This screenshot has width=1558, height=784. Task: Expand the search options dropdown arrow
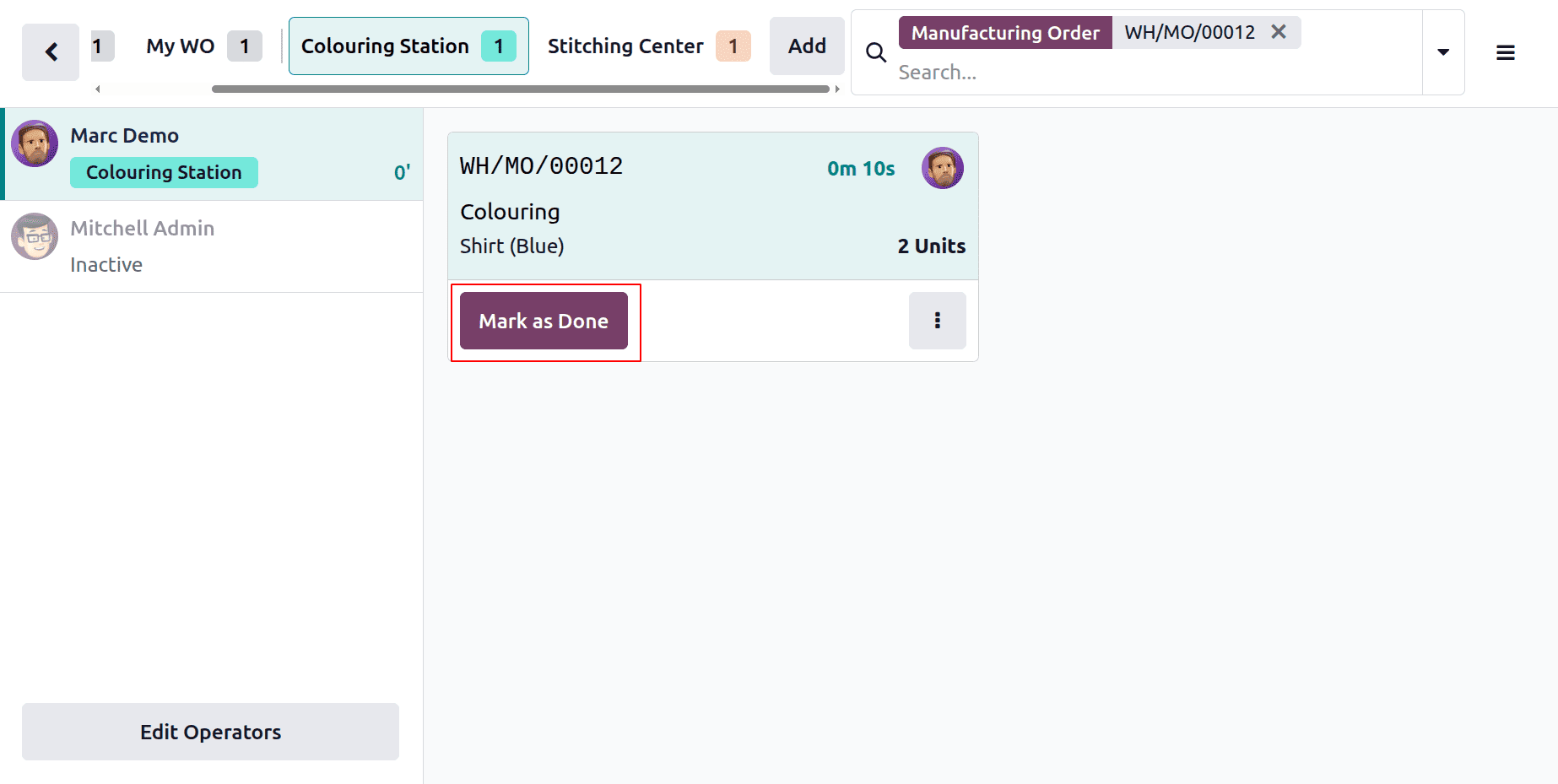[x=1443, y=52]
